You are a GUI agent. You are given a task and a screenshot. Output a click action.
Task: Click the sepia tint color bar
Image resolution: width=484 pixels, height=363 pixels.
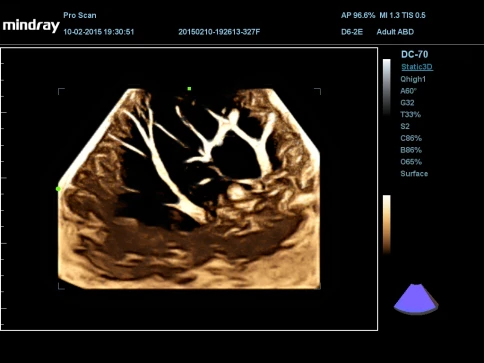point(387,225)
